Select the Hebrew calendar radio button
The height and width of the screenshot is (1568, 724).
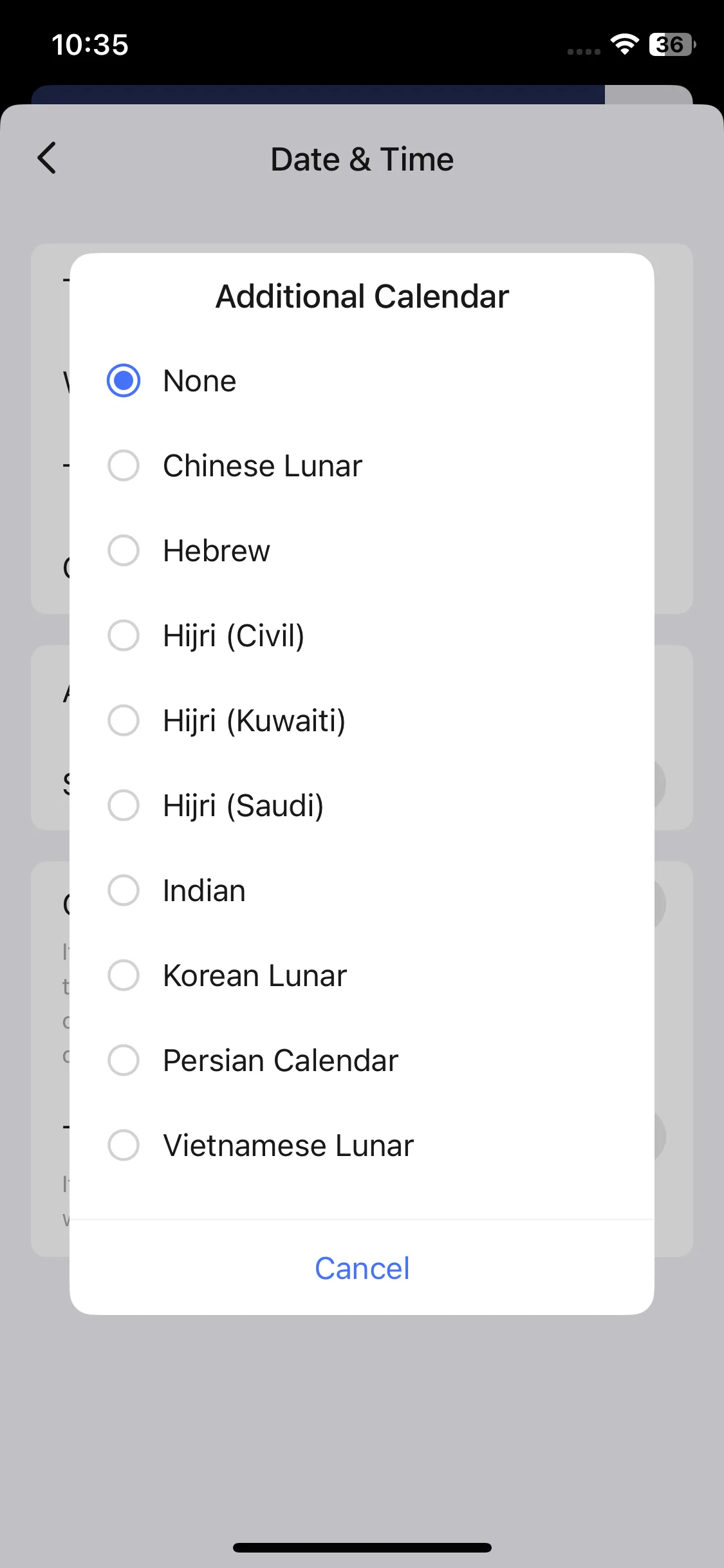124,550
